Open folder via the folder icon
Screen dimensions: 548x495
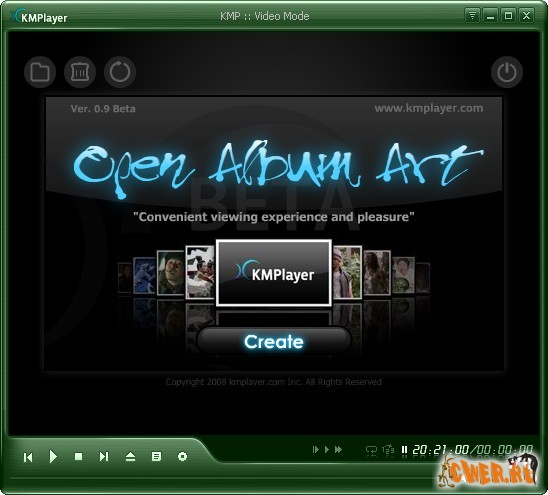[x=40, y=72]
